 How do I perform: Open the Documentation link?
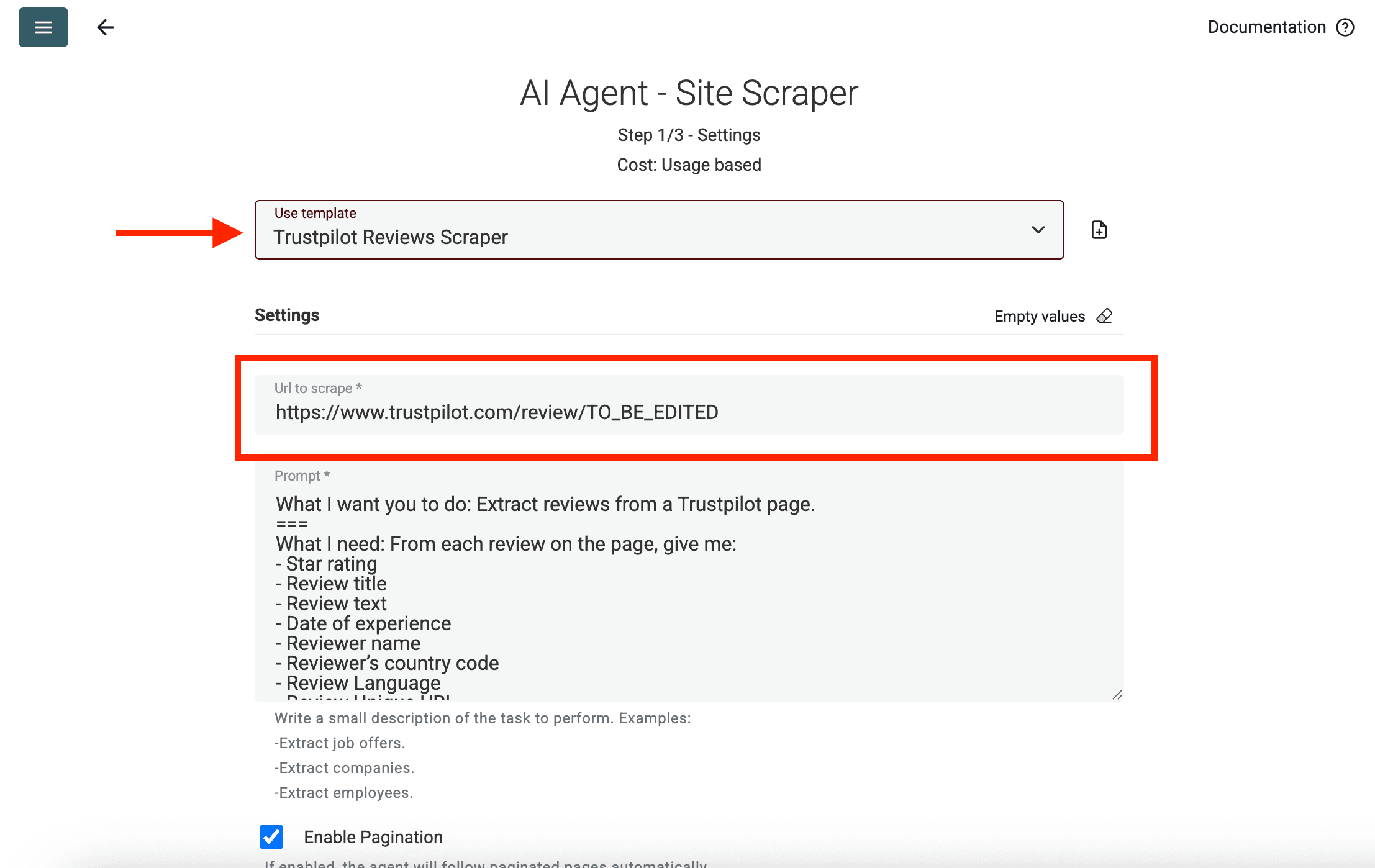[1266, 27]
